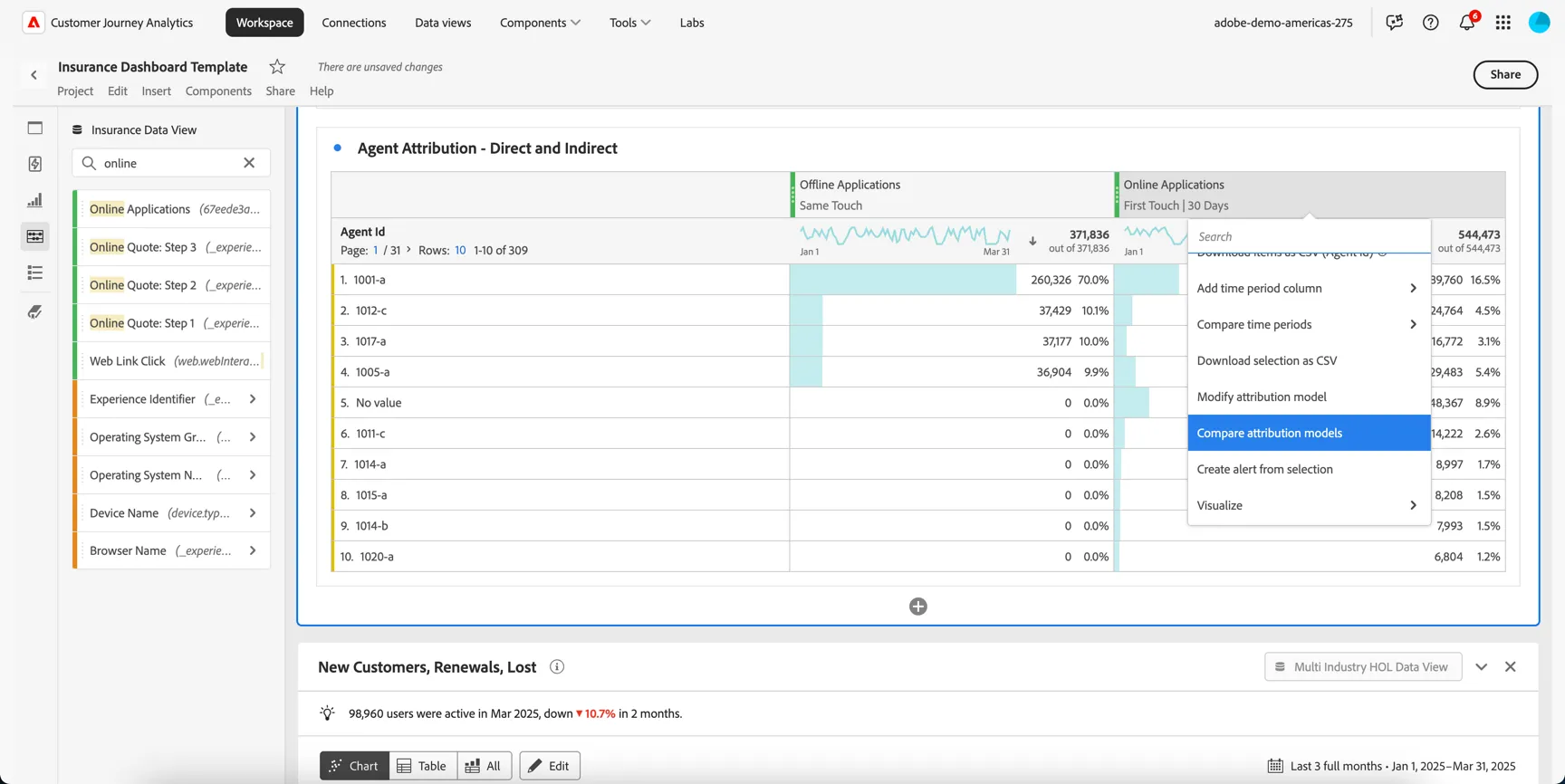Screen dimensions: 1565x784
Task: Change rows per page value 10
Action: coord(460,251)
